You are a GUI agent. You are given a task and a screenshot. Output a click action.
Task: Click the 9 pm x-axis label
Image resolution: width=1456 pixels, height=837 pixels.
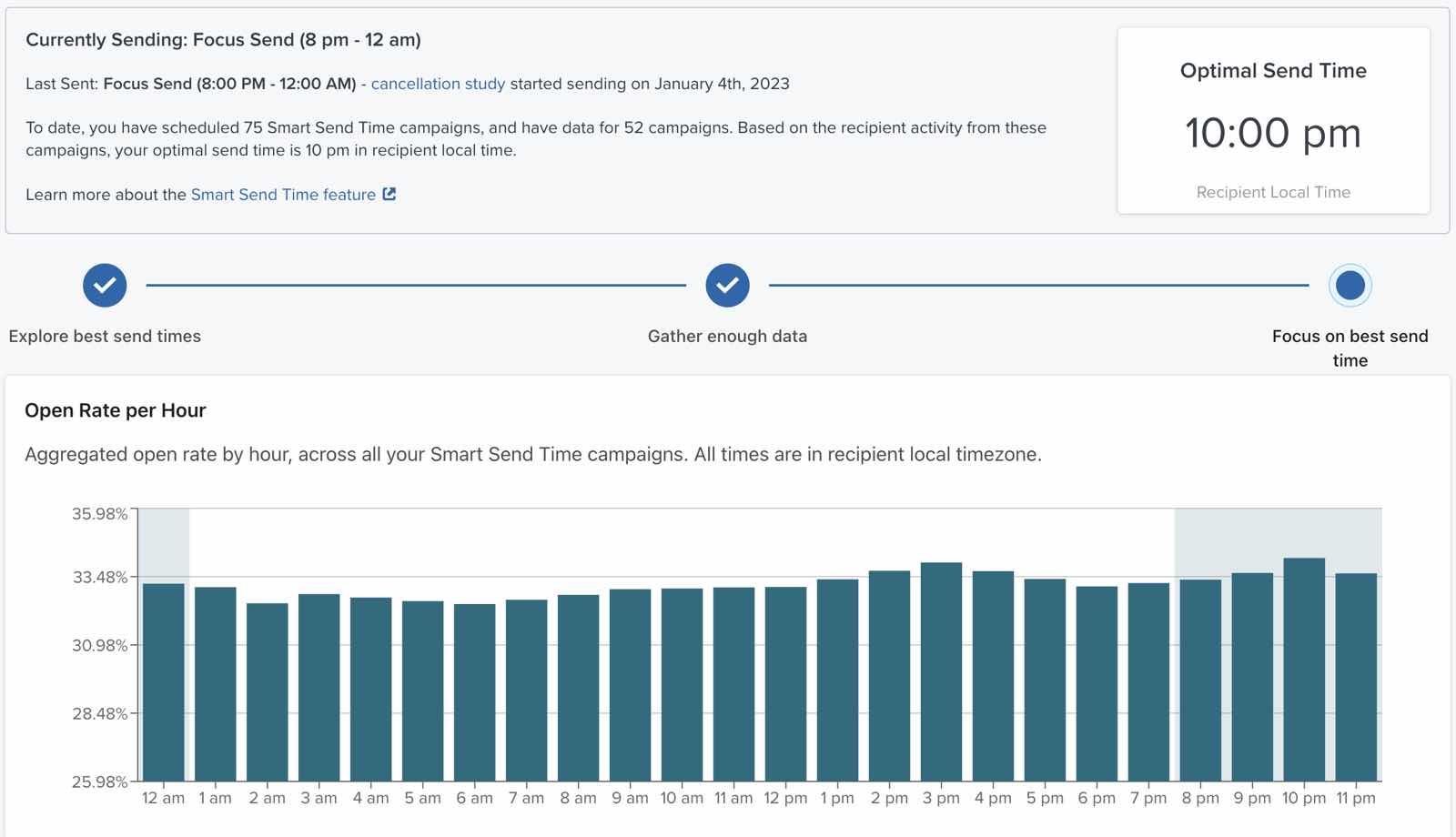click(1252, 798)
